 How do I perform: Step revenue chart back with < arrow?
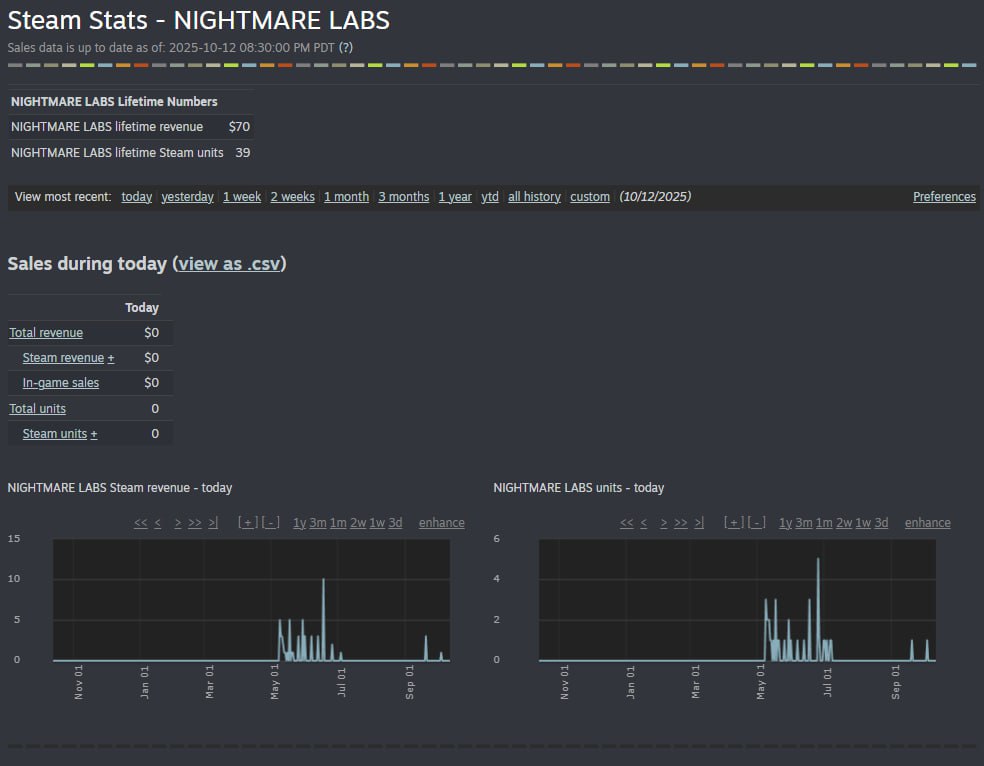point(158,523)
